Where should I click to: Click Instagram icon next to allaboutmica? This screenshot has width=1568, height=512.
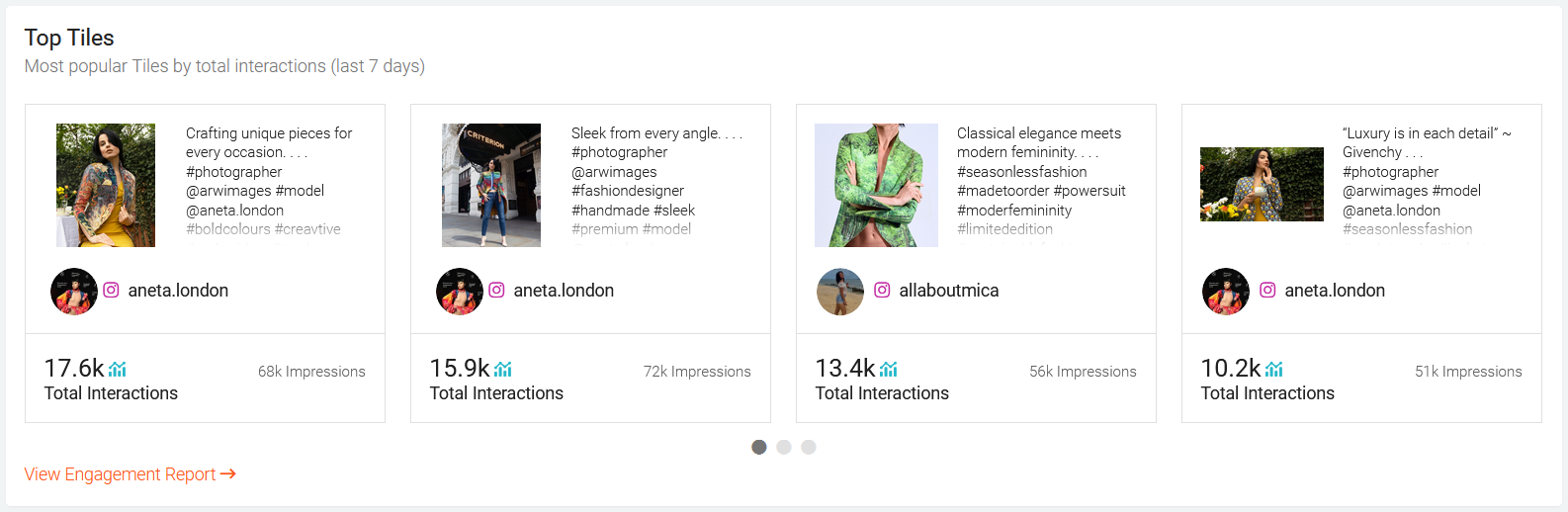pos(883,291)
